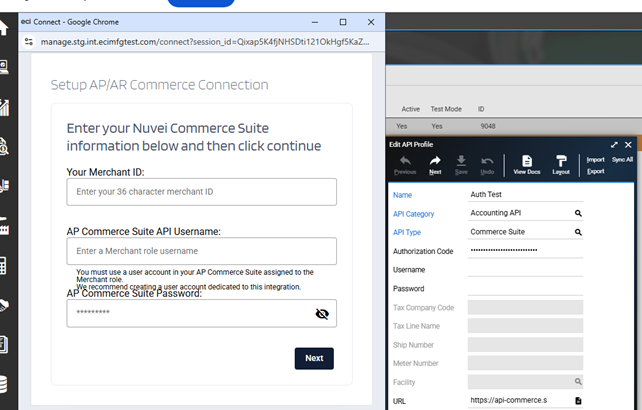Open the API Category link label

point(414,214)
